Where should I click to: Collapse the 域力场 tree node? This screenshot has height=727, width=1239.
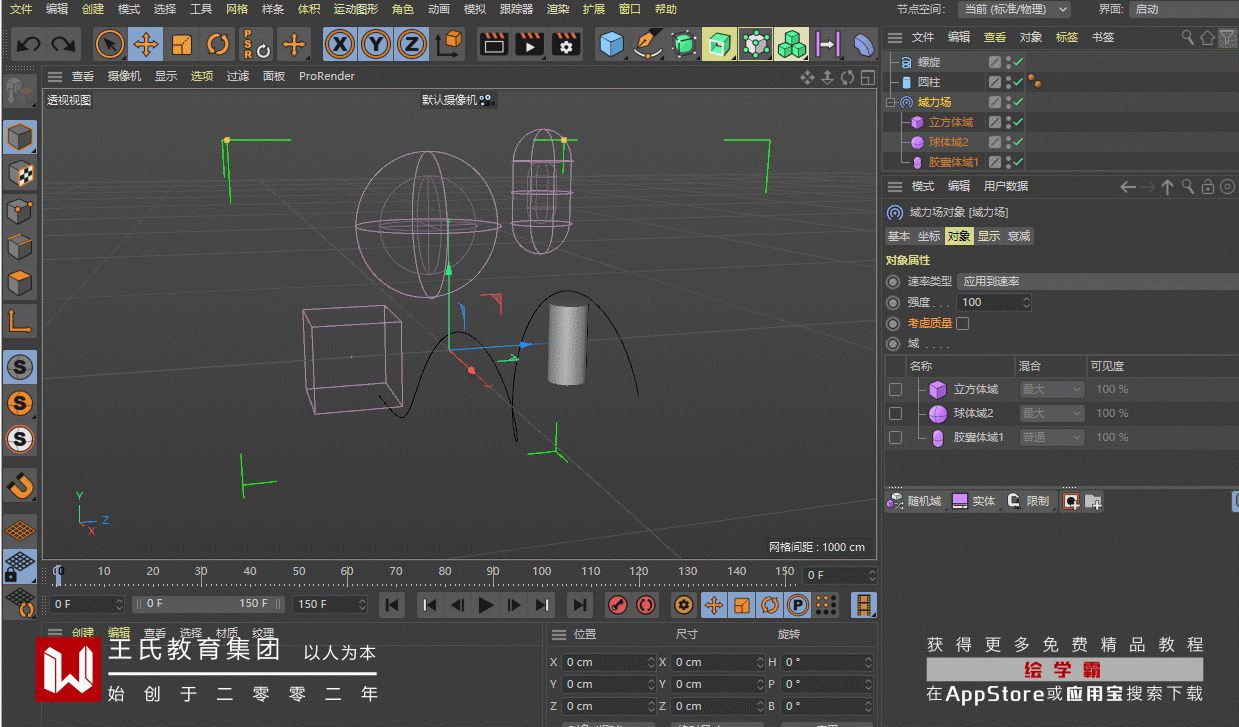pos(890,102)
